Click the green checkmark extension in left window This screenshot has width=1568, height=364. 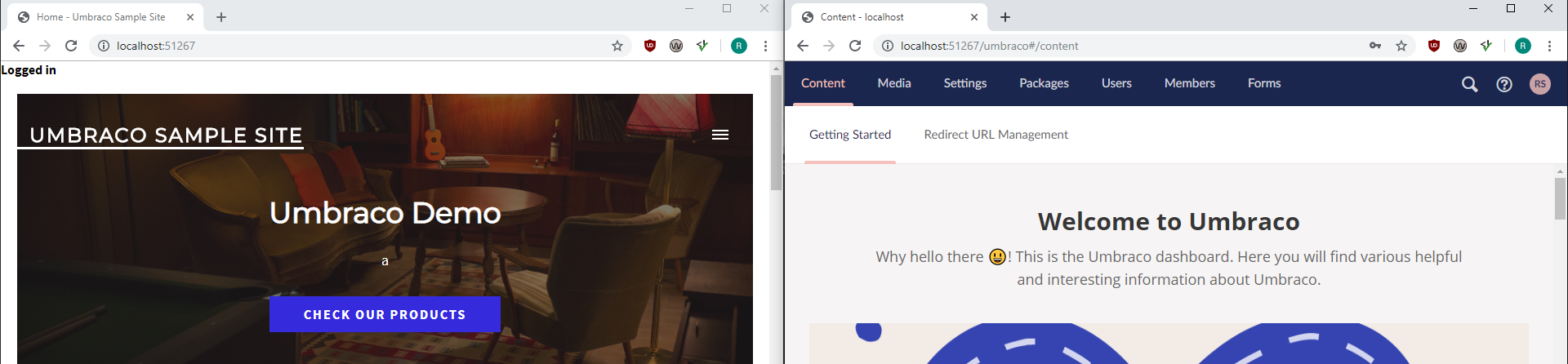point(702,46)
